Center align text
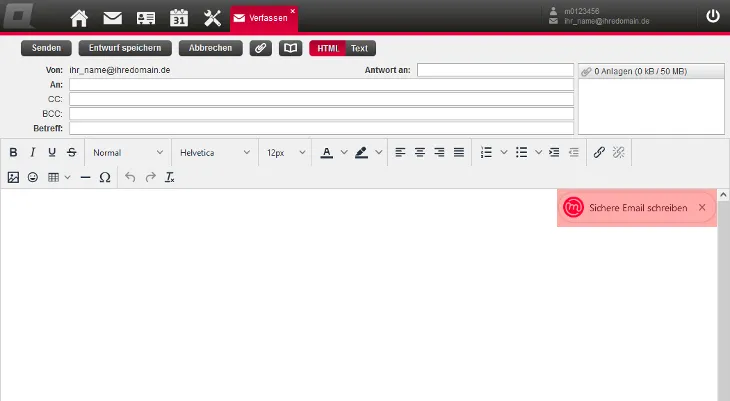The width and height of the screenshot is (730, 401). click(420, 152)
